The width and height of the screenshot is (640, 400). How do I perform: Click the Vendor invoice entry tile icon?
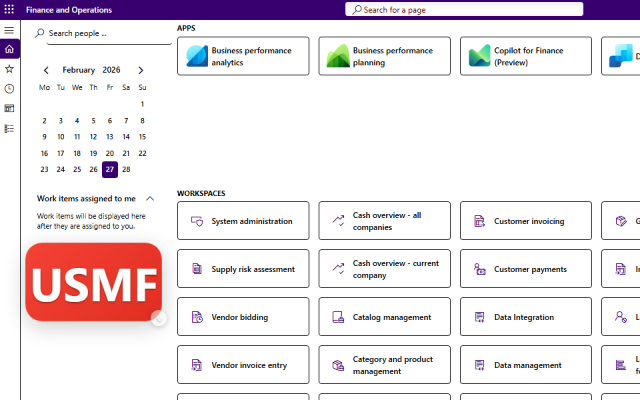(x=197, y=365)
